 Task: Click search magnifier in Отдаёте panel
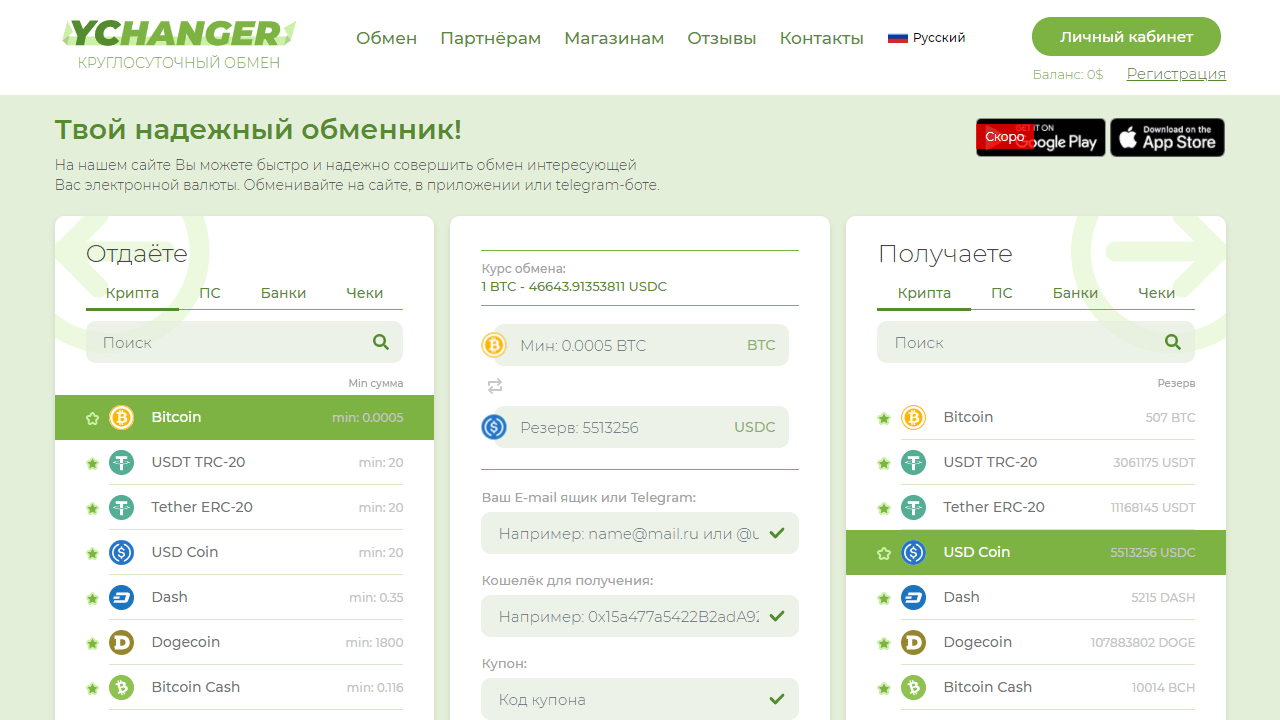pos(381,342)
